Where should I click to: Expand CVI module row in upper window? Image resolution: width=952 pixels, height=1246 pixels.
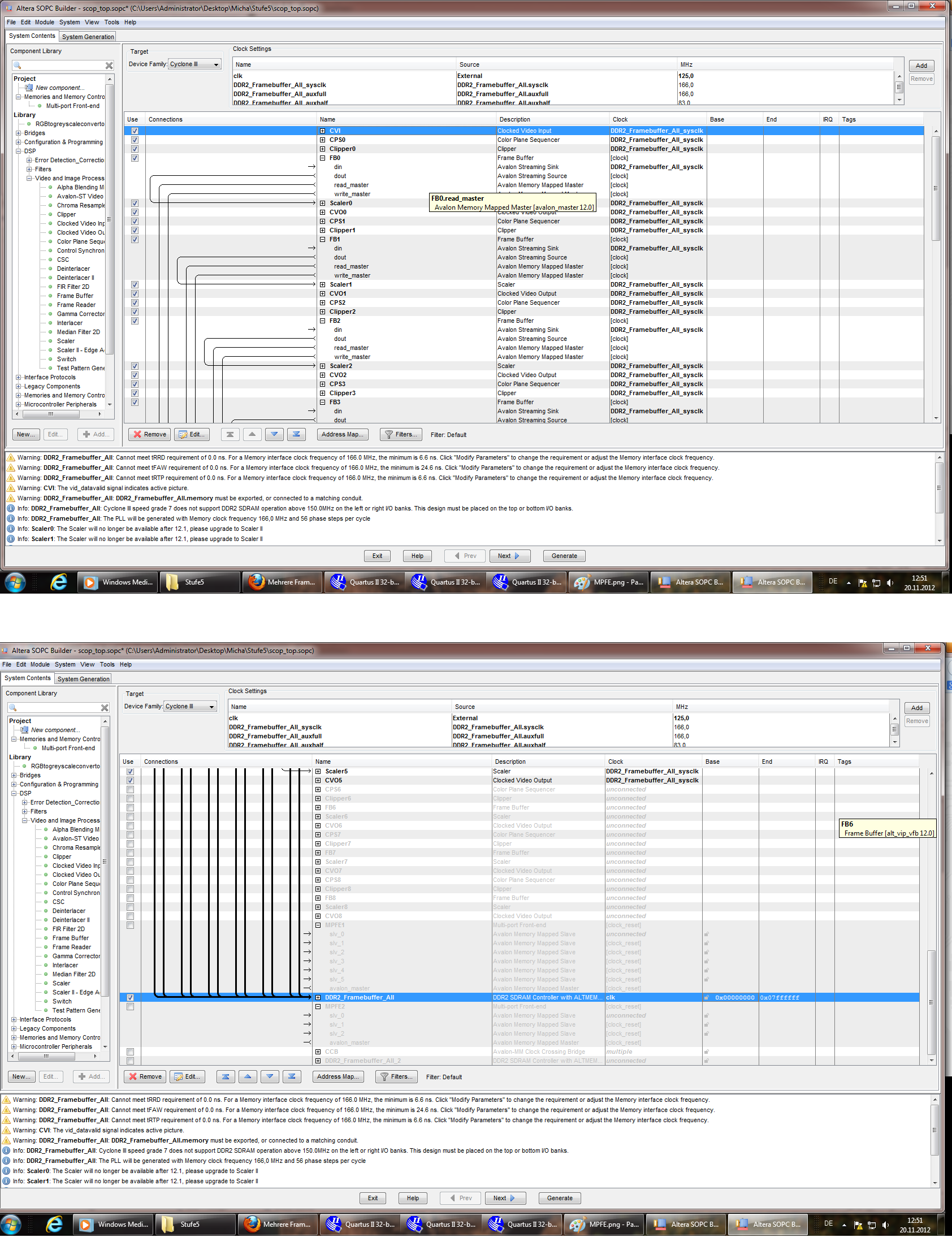click(x=322, y=131)
